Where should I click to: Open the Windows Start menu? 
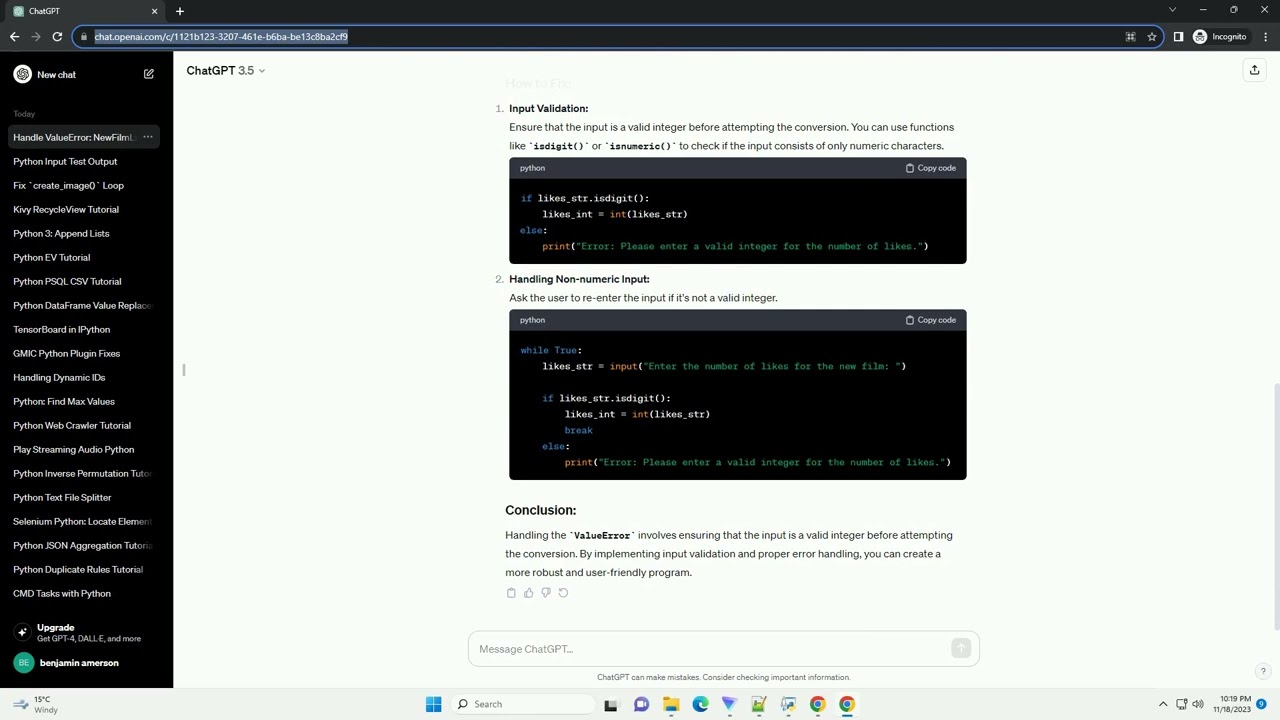coord(433,704)
